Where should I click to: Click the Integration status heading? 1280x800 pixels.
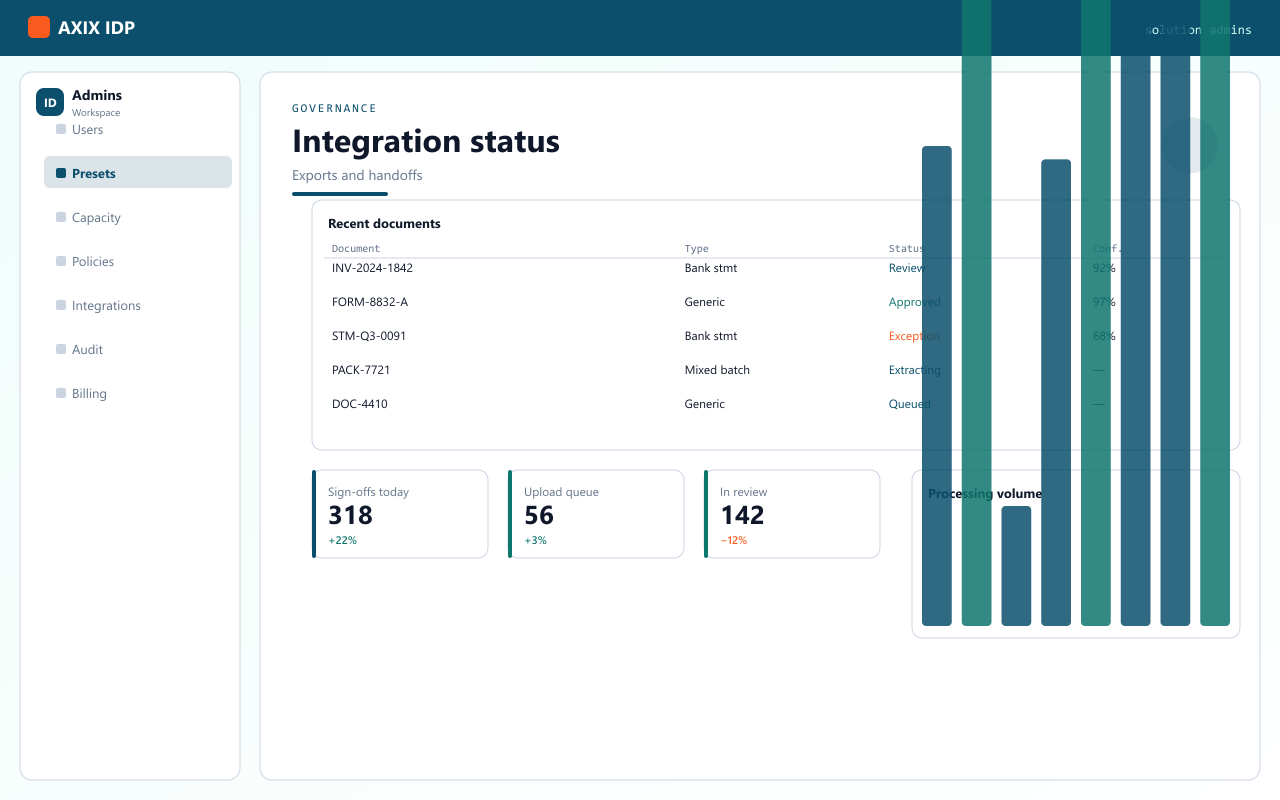point(426,141)
